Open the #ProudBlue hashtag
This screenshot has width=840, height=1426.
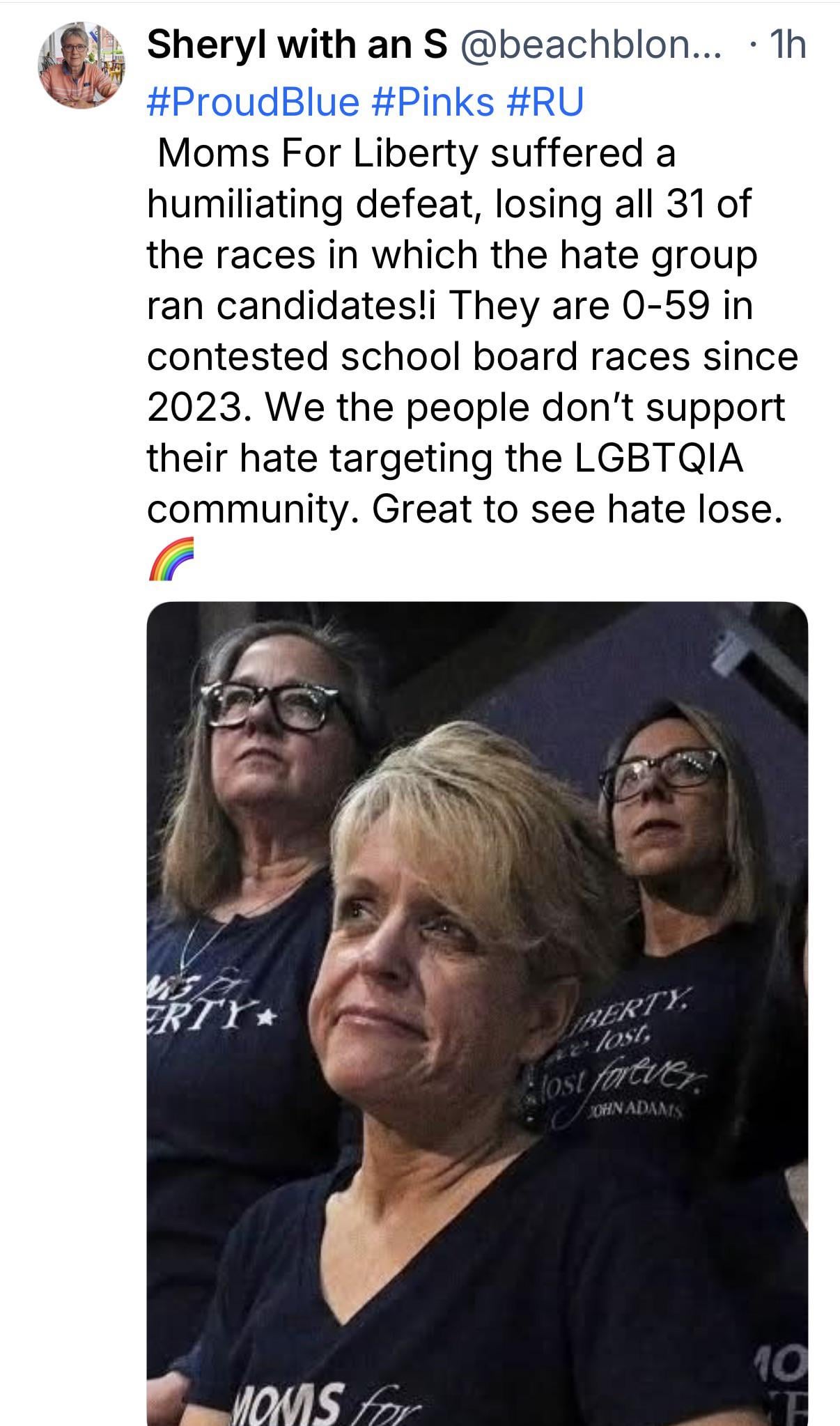[x=254, y=101]
